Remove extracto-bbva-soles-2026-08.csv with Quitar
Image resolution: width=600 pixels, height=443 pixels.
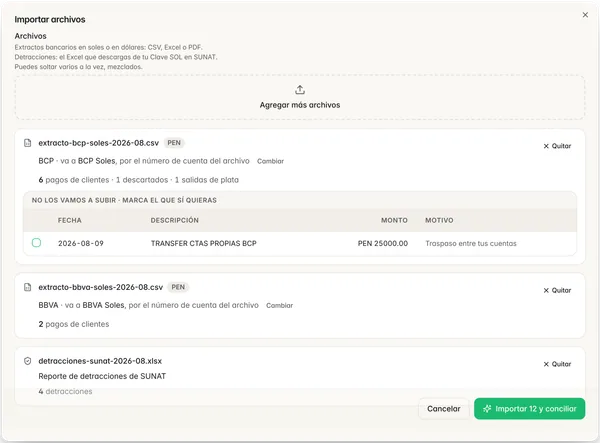(x=557, y=290)
